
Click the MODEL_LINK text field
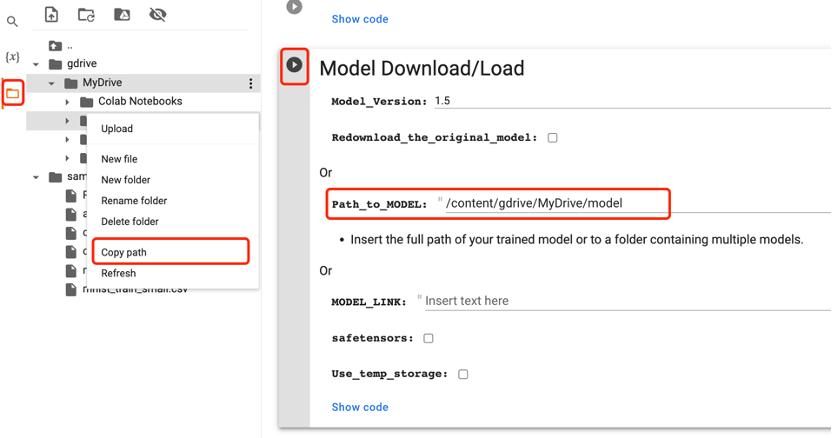click(600, 301)
